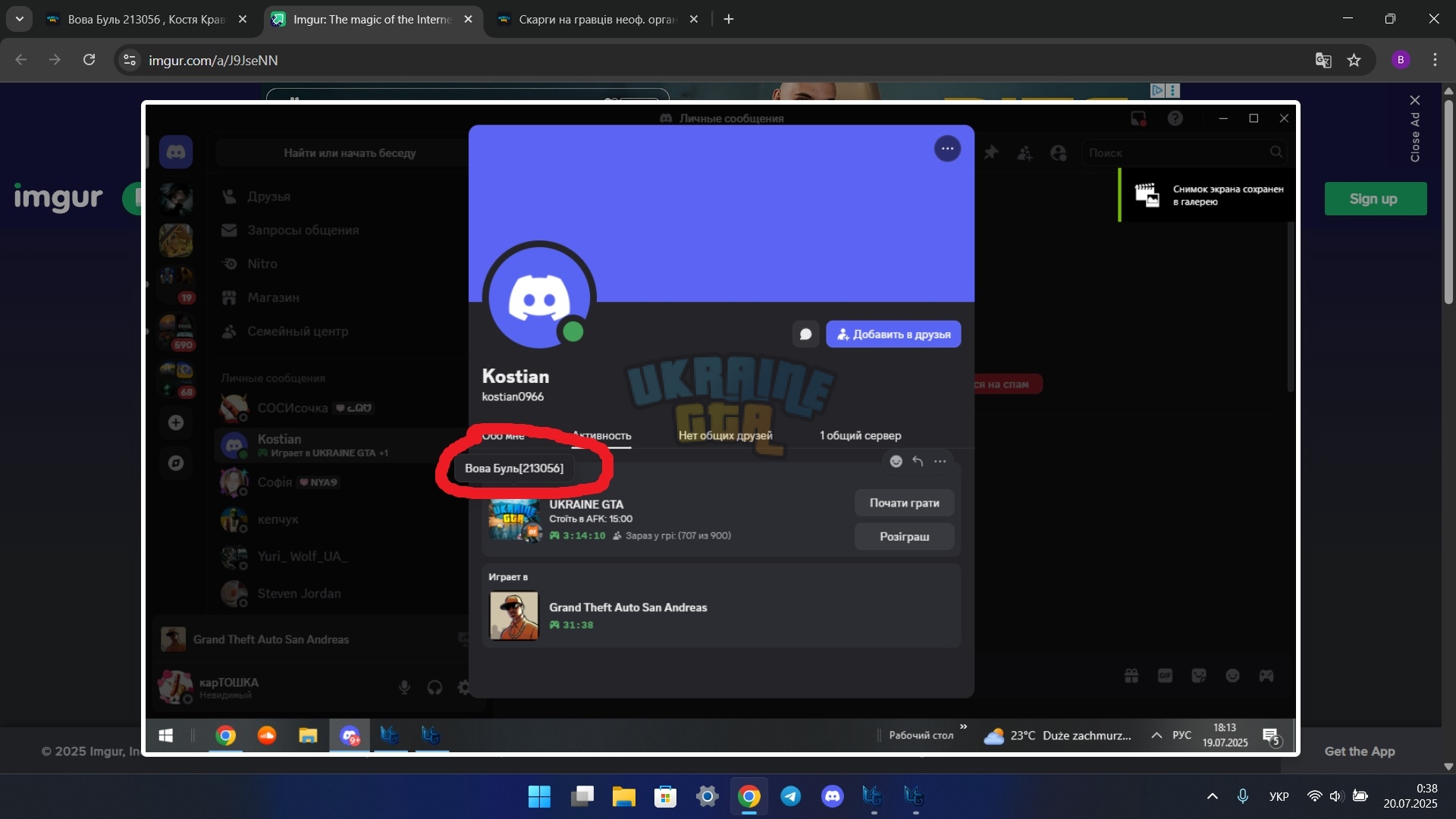
Task: Open Google Translate for this page
Action: pos(1323,60)
